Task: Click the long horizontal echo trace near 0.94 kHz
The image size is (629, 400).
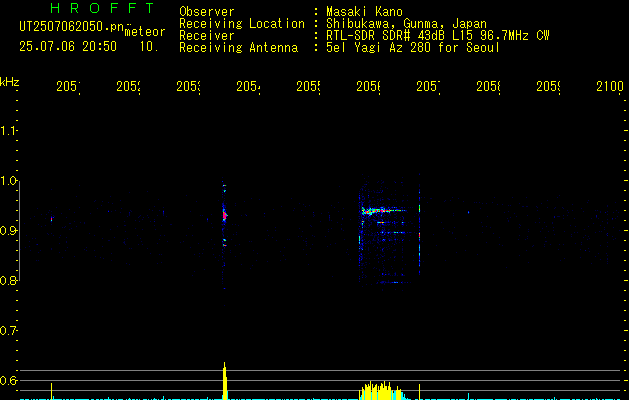Action: (384, 210)
